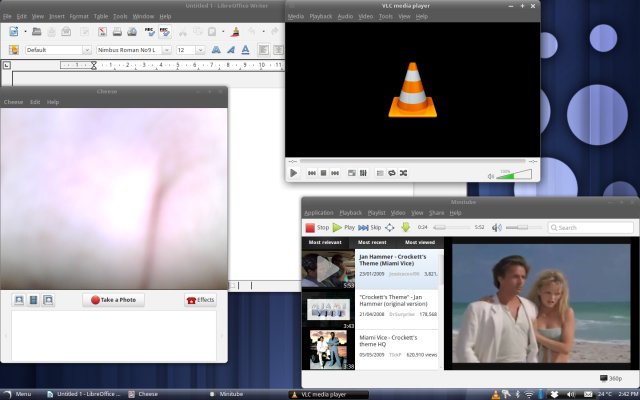This screenshot has height=400, width=640.
Task: Open the paragraph style Default dropdown
Action: click(85, 49)
